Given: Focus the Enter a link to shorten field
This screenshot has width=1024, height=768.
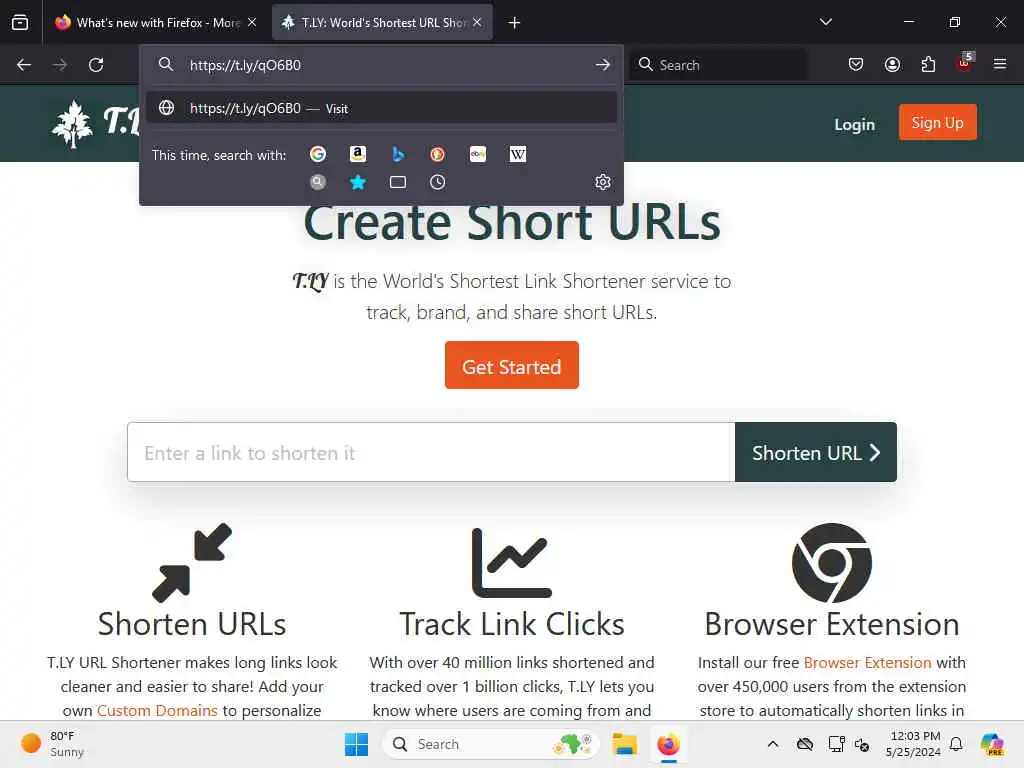Looking at the screenshot, I should coord(431,452).
